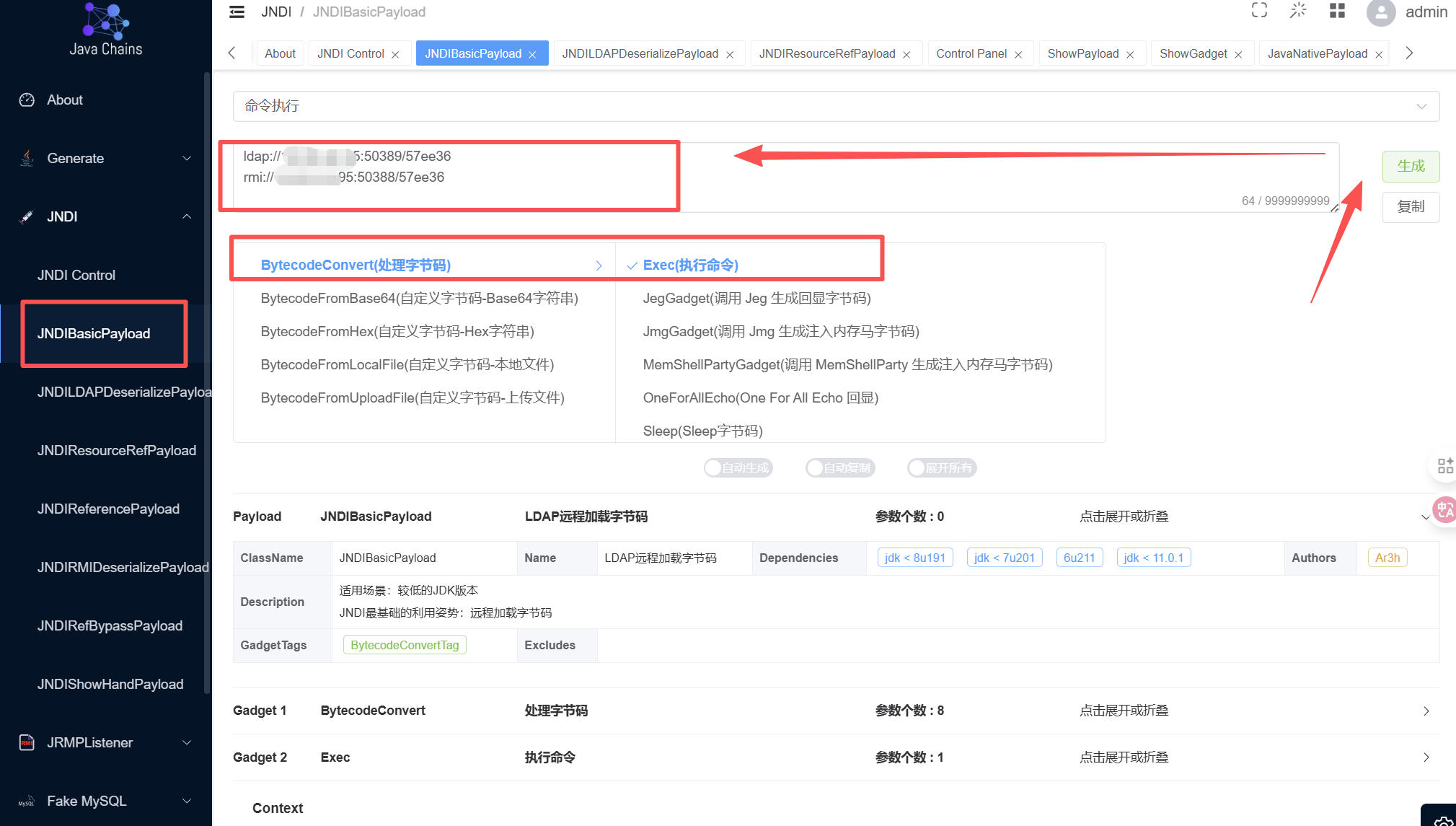Click the admin user avatar
This screenshot has height=826, width=1456.
click(x=1380, y=12)
